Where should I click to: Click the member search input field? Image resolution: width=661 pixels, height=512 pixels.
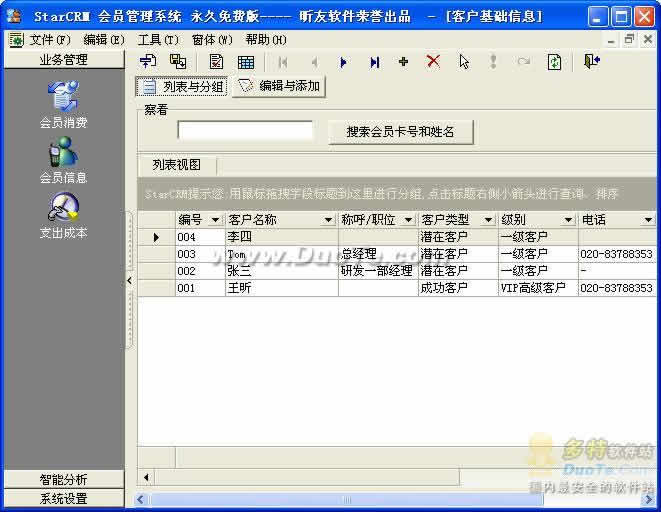click(245, 130)
